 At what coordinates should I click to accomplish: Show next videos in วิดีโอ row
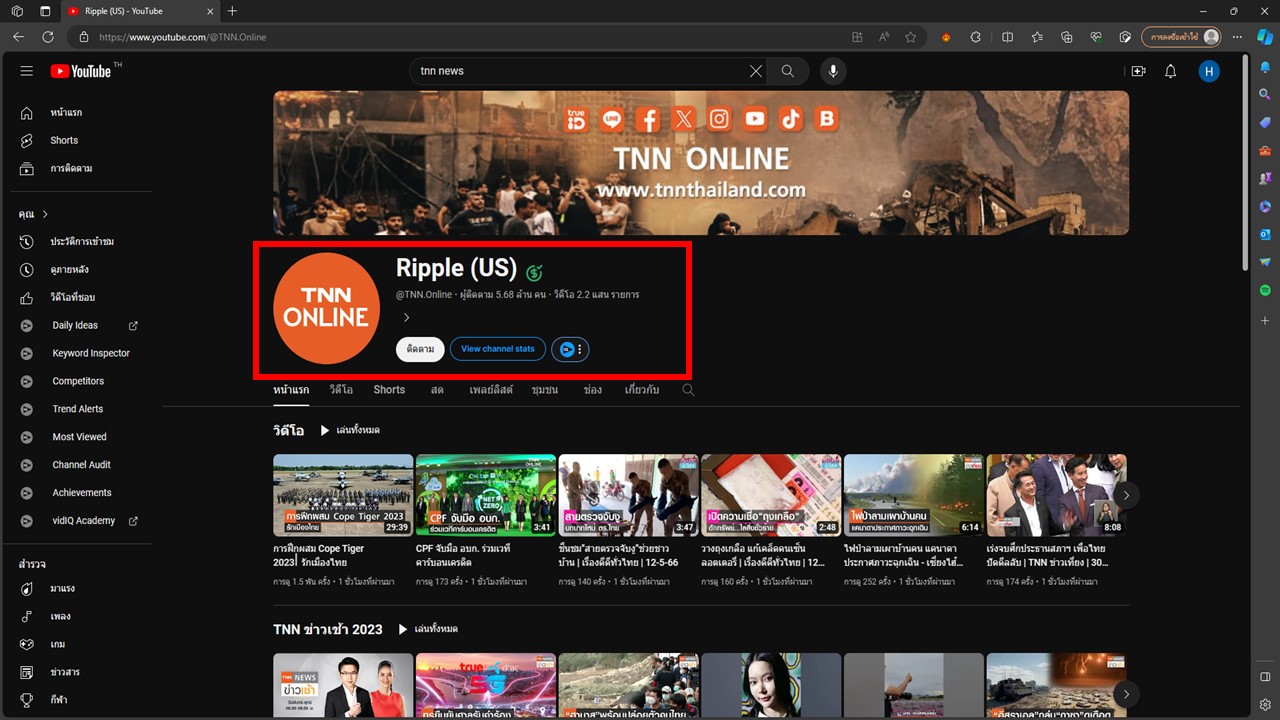[1126, 495]
